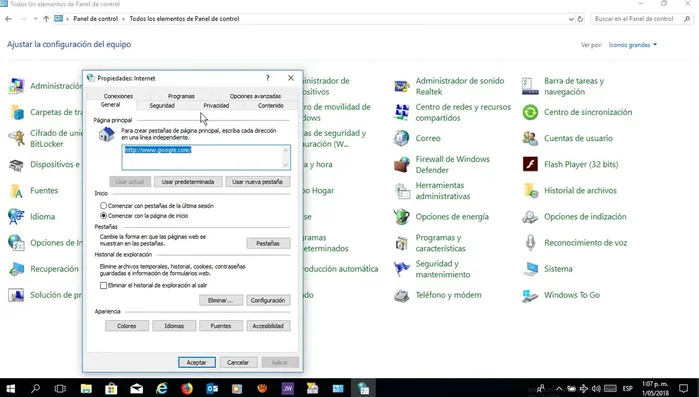Refresh the Control Panel address bar
The width and height of the screenshot is (699, 397).
click(580, 19)
